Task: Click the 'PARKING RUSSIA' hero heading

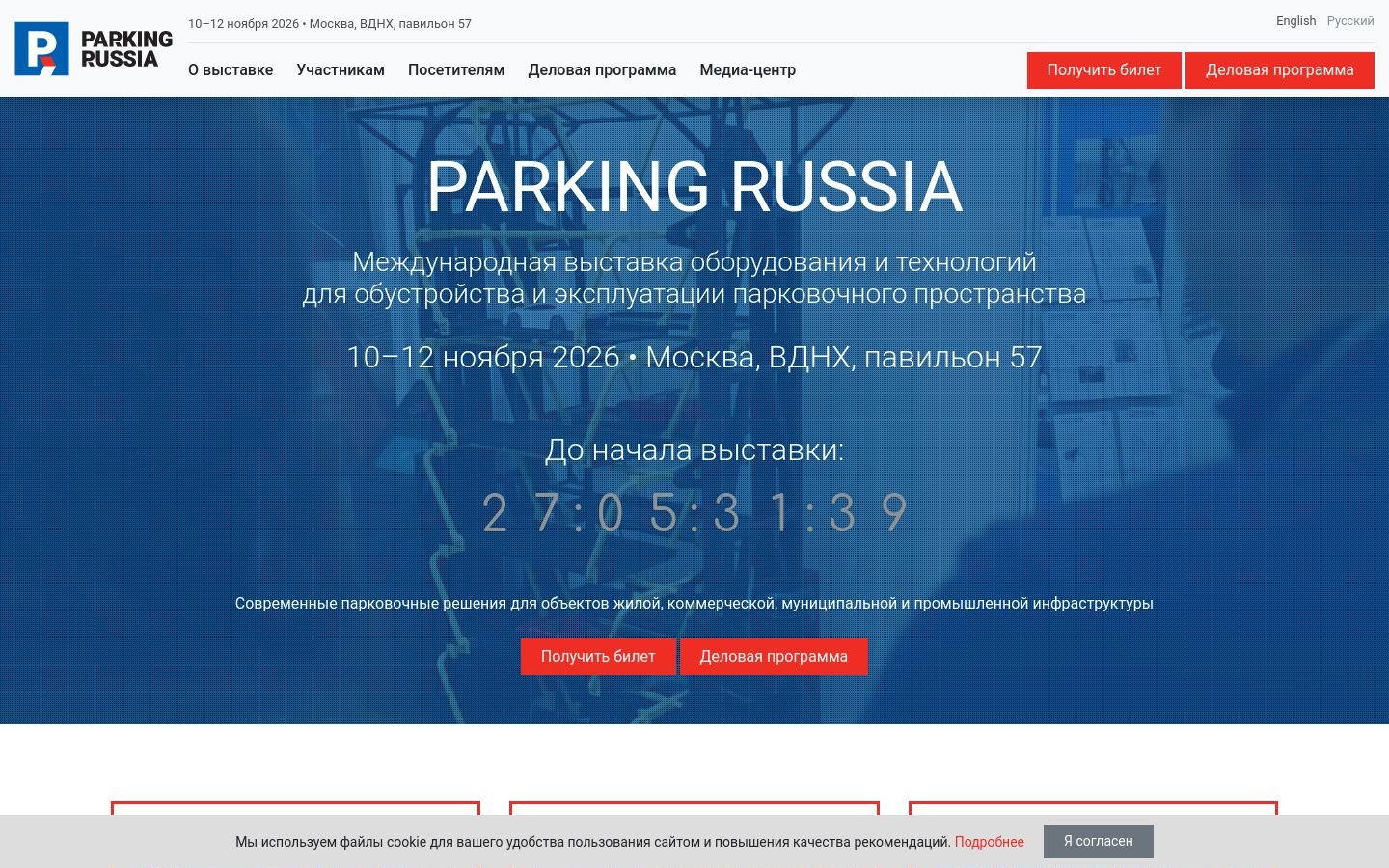Action: click(x=694, y=186)
